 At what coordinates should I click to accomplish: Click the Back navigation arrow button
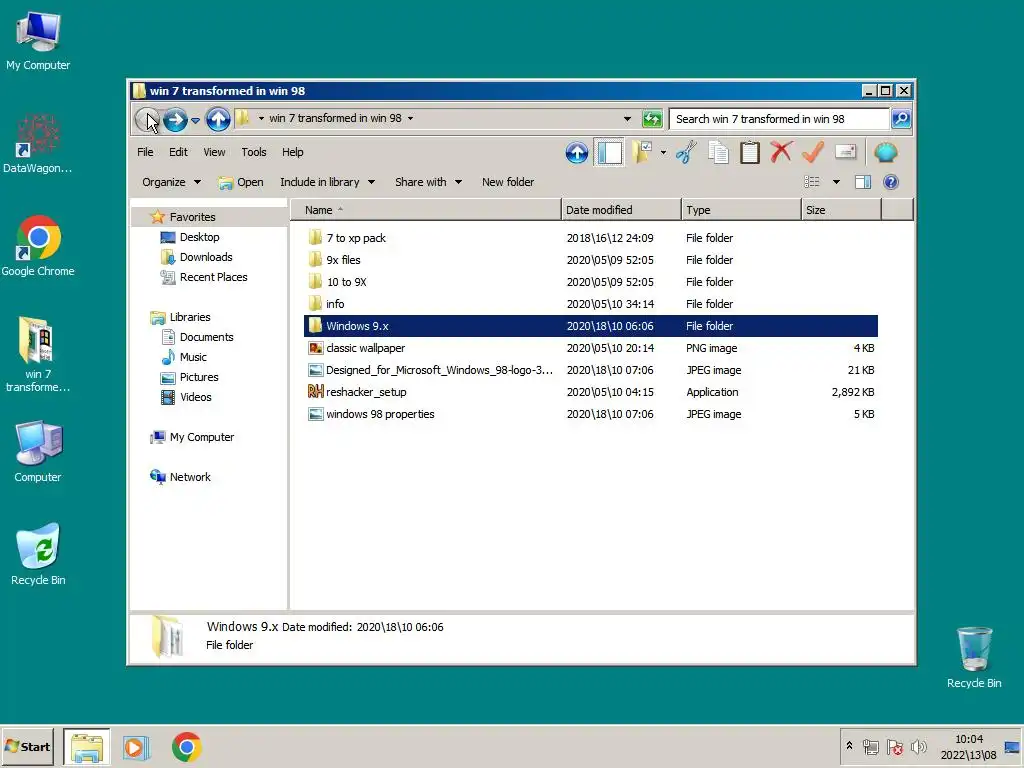[148, 120]
